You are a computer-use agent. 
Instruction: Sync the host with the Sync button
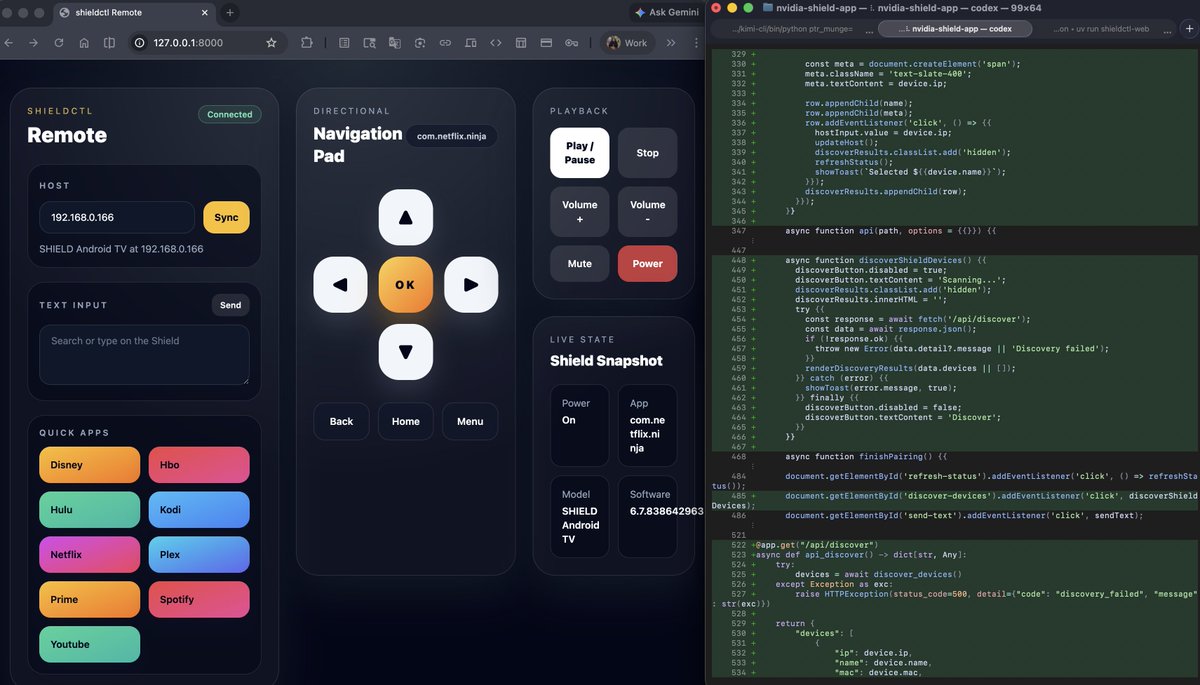pyautogui.click(x=226, y=217)
